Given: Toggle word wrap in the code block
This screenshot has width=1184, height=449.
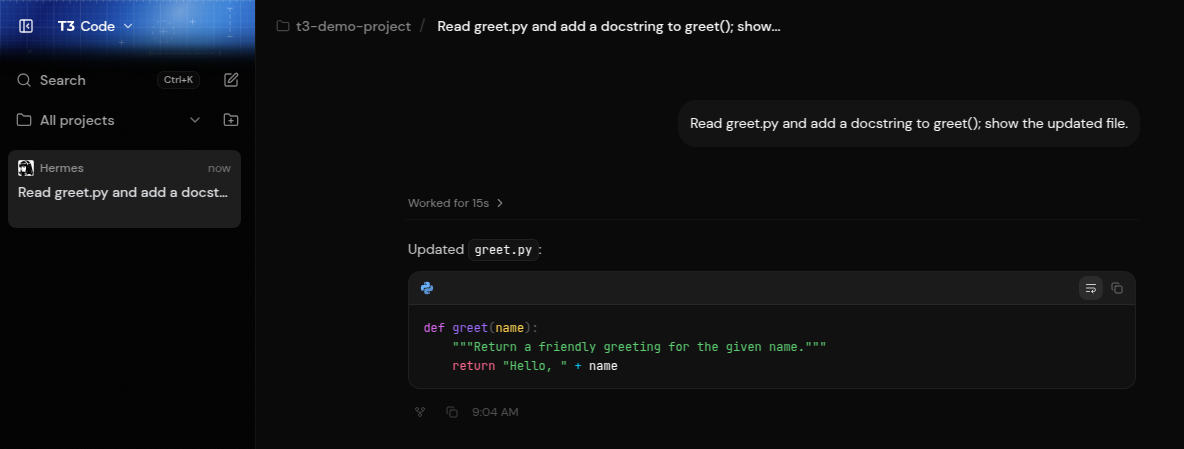Looking at the screenshot, I should [x=1090, y=288].
